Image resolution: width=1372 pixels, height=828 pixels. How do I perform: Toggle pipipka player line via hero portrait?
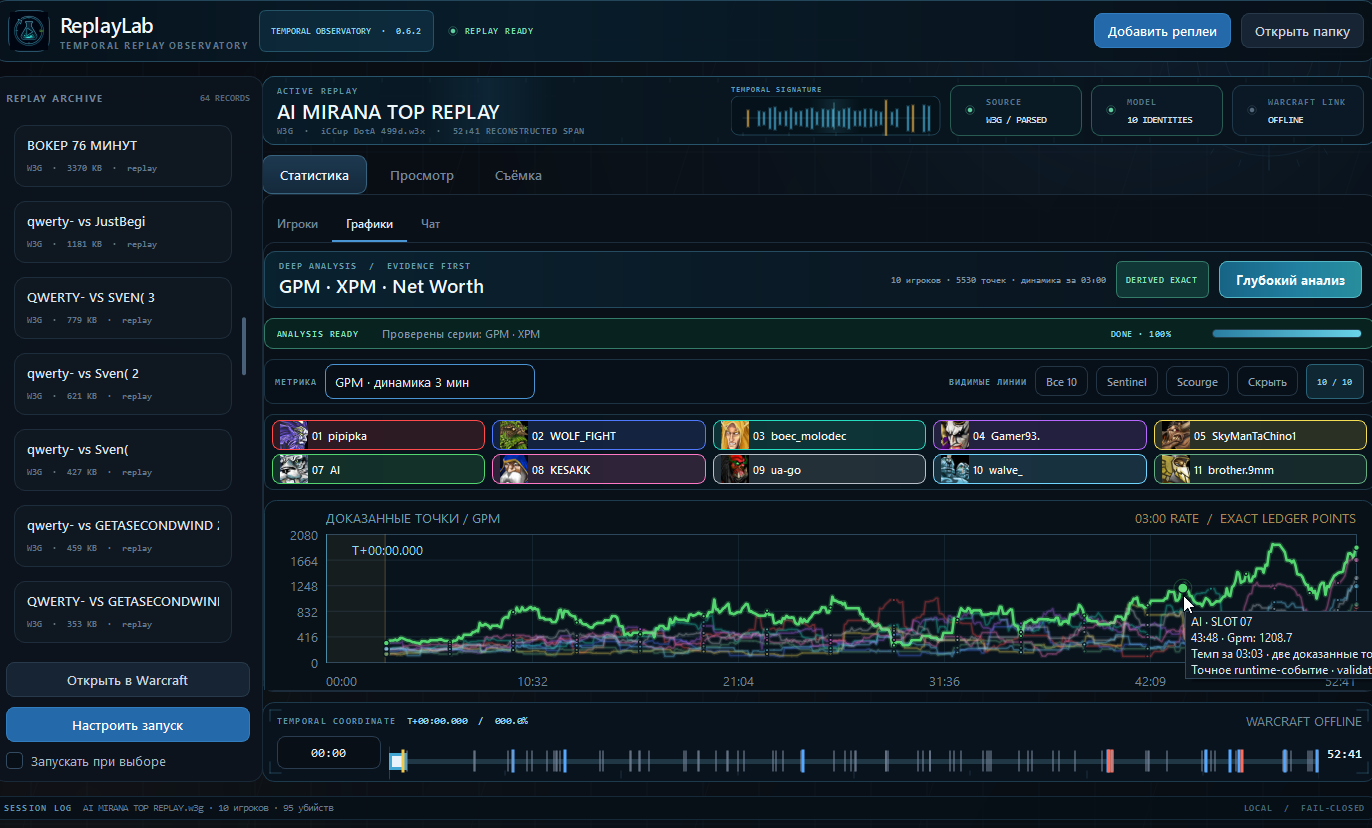pos(293,435)
